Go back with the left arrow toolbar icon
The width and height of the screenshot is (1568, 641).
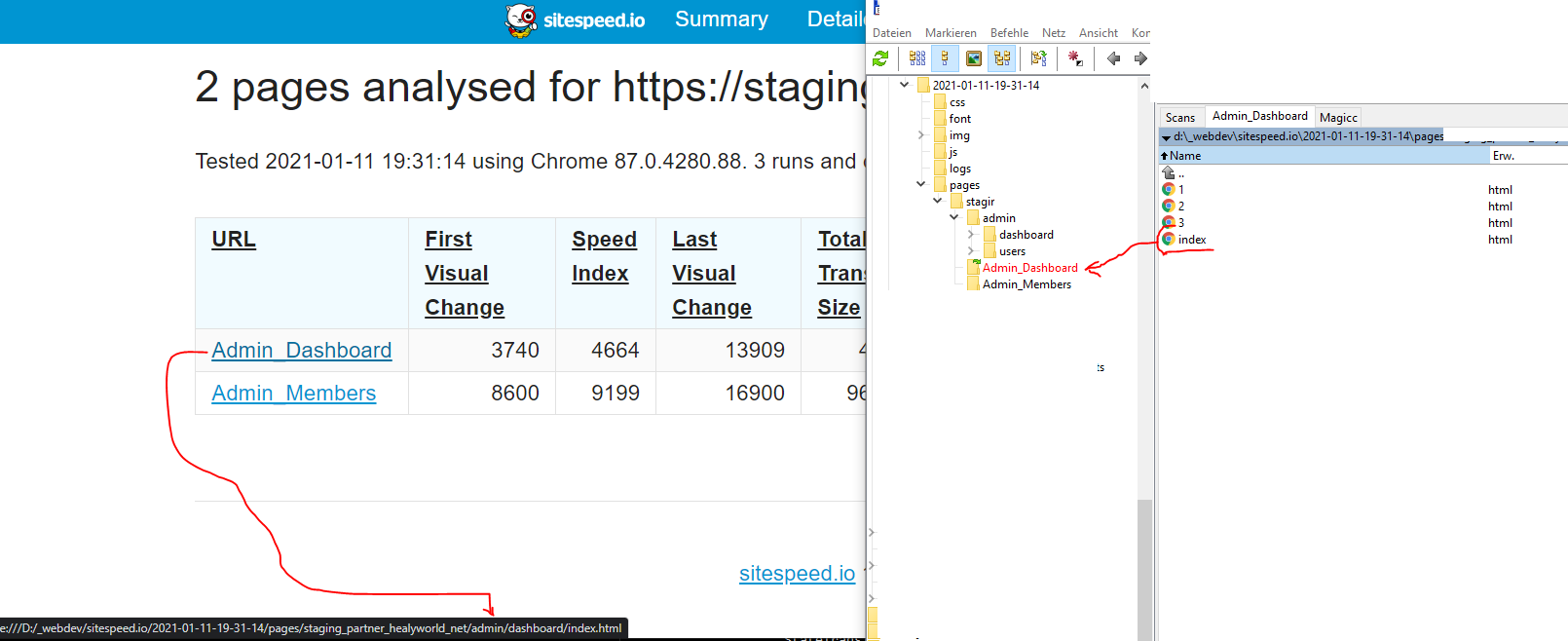click(x=1113, y=58)
